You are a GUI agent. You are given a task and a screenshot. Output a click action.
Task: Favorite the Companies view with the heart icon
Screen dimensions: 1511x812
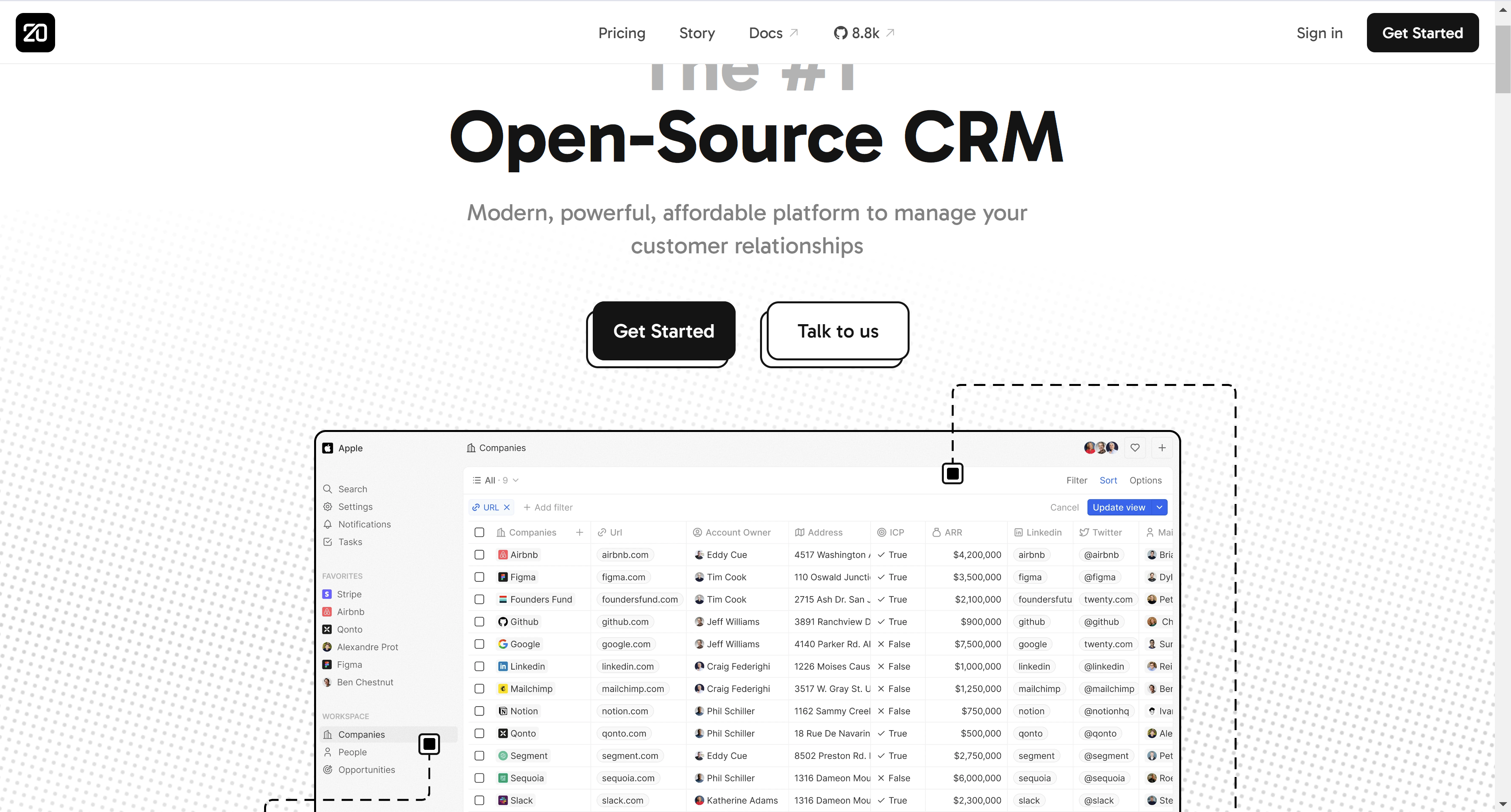[x=1134, y=447]
